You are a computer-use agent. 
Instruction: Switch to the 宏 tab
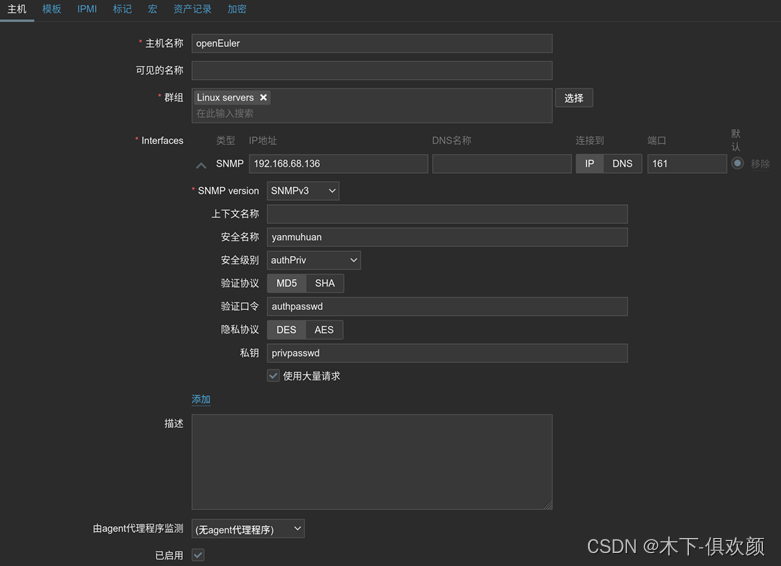[152, 9]
